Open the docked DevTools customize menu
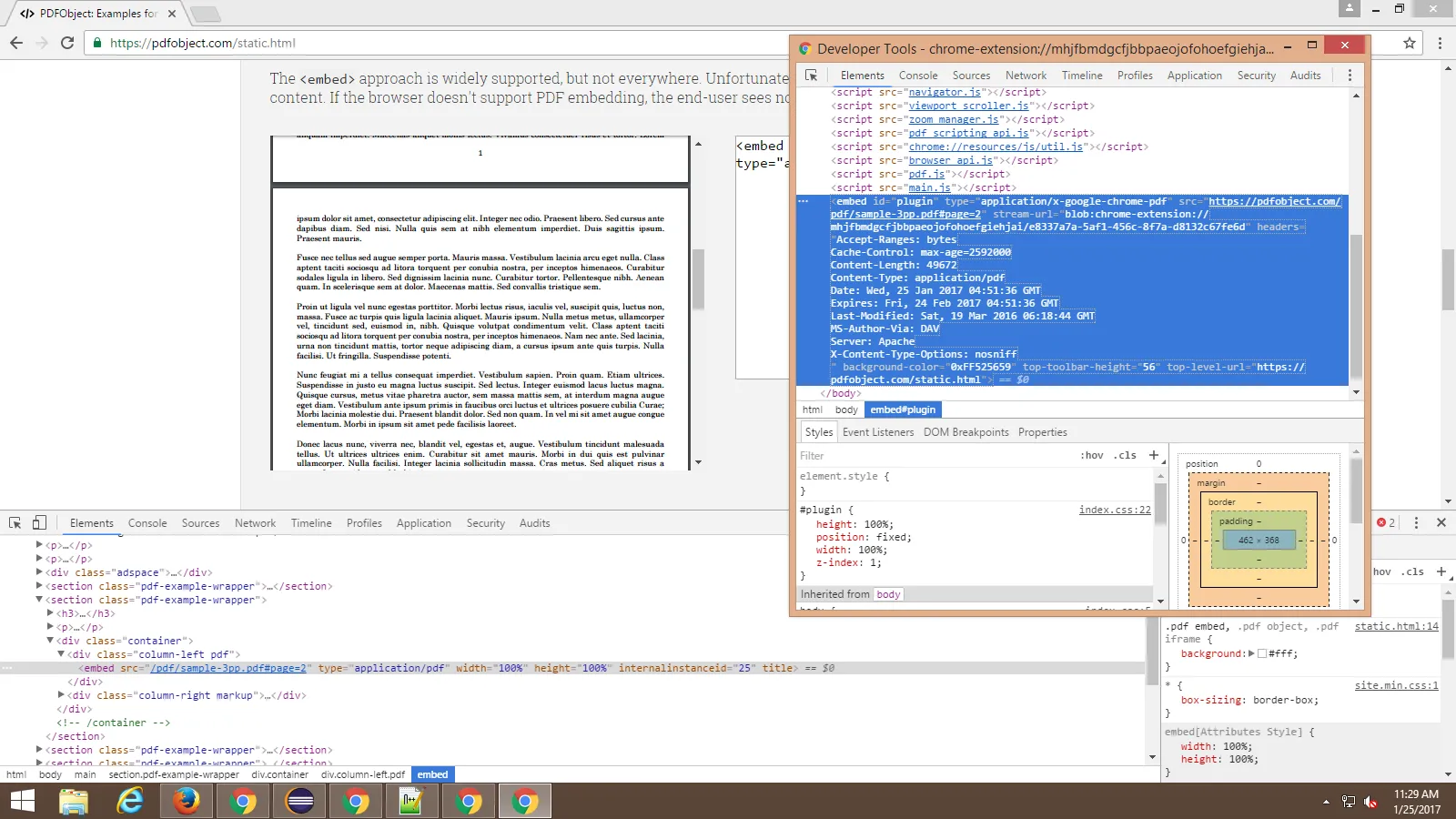This screenshot has width=1456, height=819. point(1416,522)
